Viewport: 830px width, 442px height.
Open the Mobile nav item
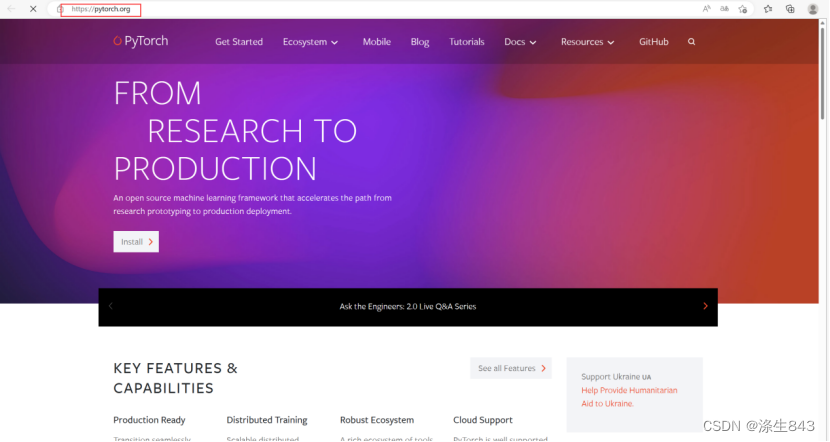coord(376,42)
